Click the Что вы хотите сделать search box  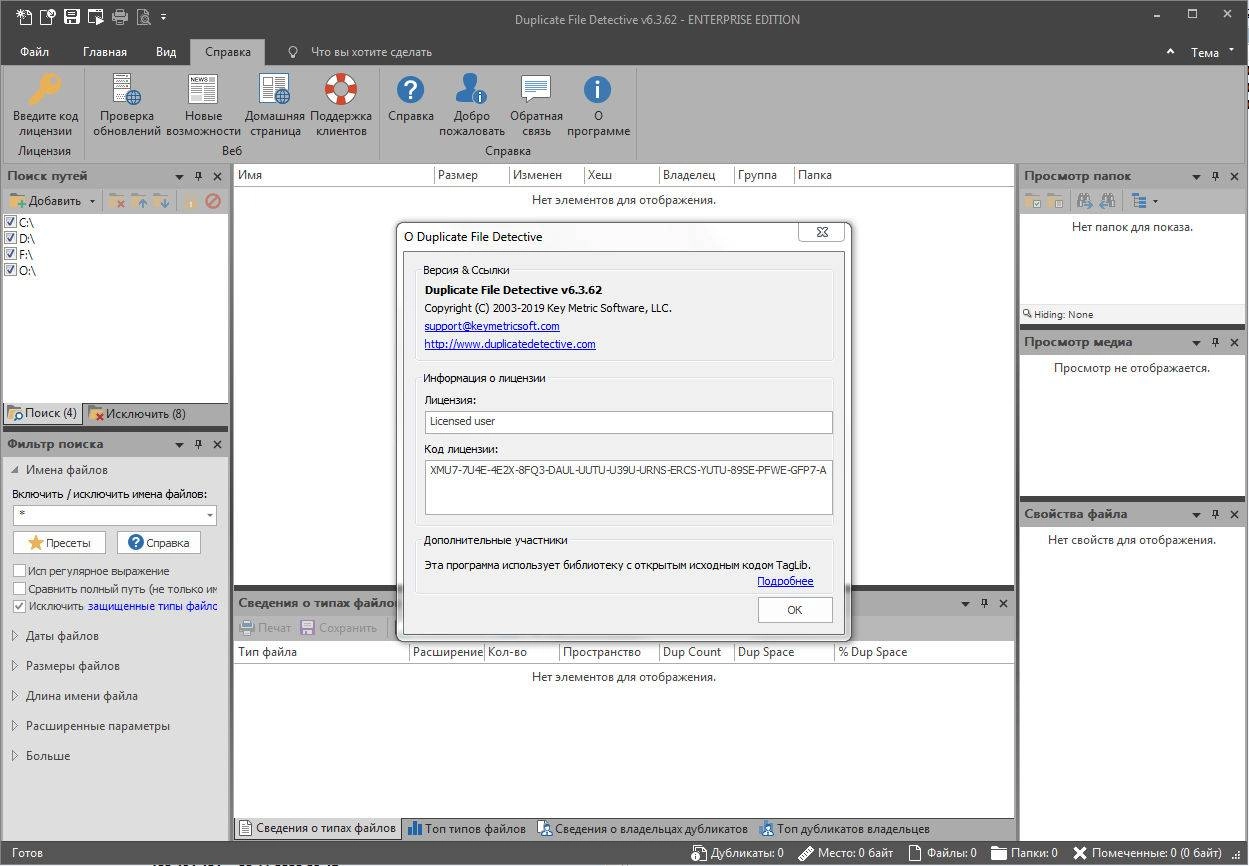pos(371,52)
